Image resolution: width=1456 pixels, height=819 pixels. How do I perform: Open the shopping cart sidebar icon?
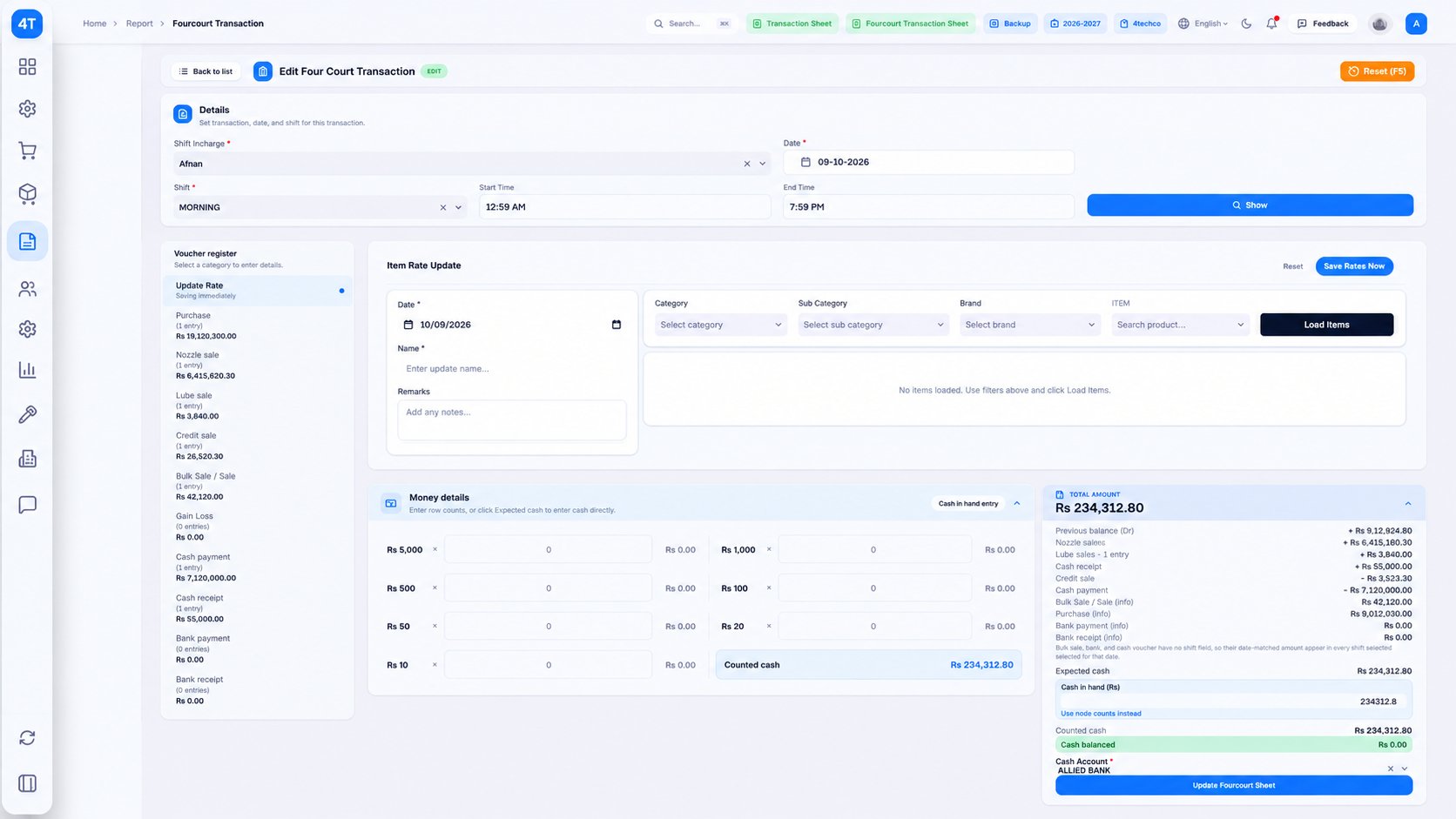pos(27,151)
